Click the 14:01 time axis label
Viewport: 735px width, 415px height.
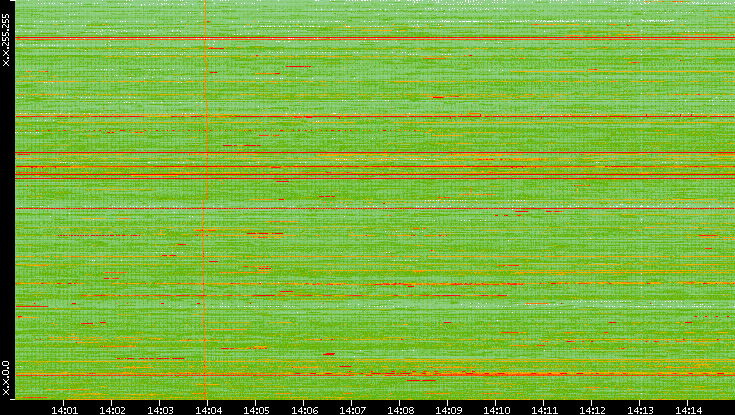click(64, 410)
